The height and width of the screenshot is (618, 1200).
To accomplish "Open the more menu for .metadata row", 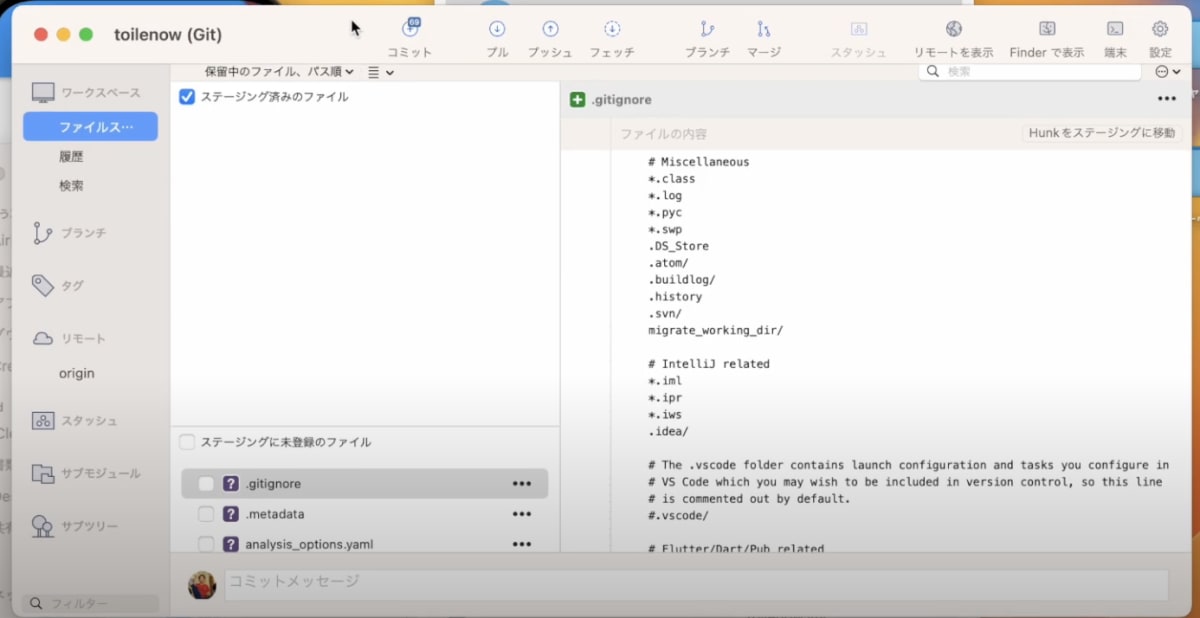I will tap(522, 514).
